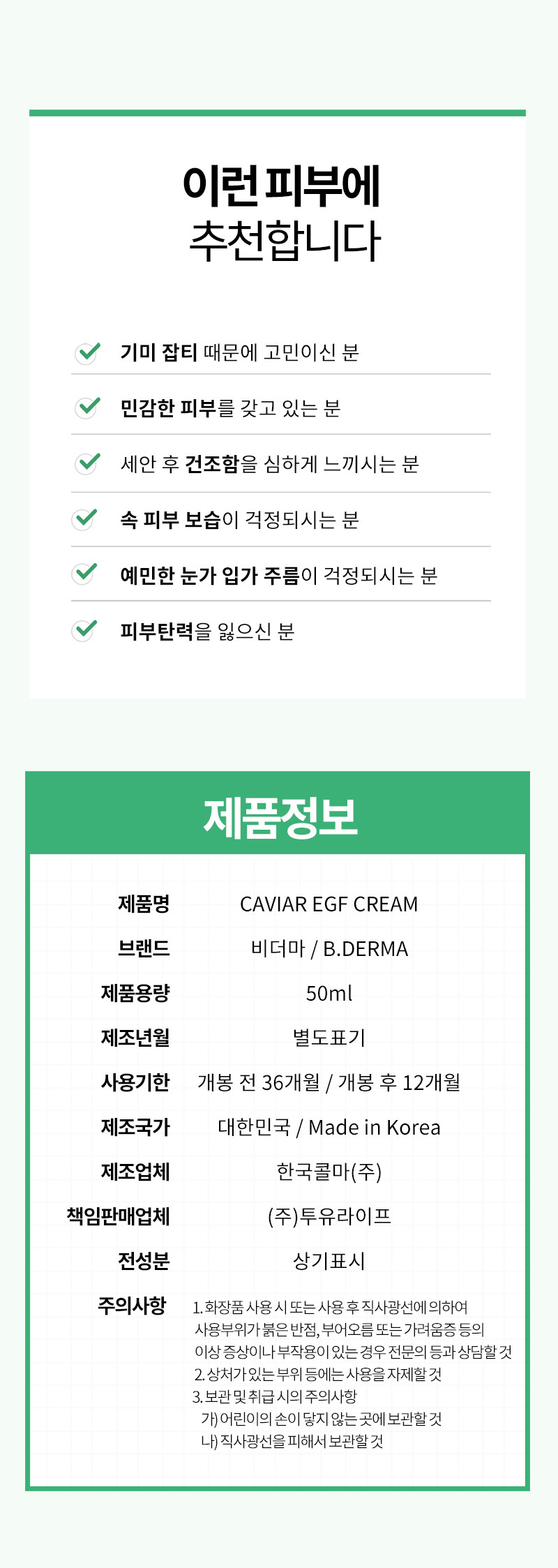Click the CAVIAR EGF CREAM product name
The height and width of the screenshot is (1568, 558).
329,904
